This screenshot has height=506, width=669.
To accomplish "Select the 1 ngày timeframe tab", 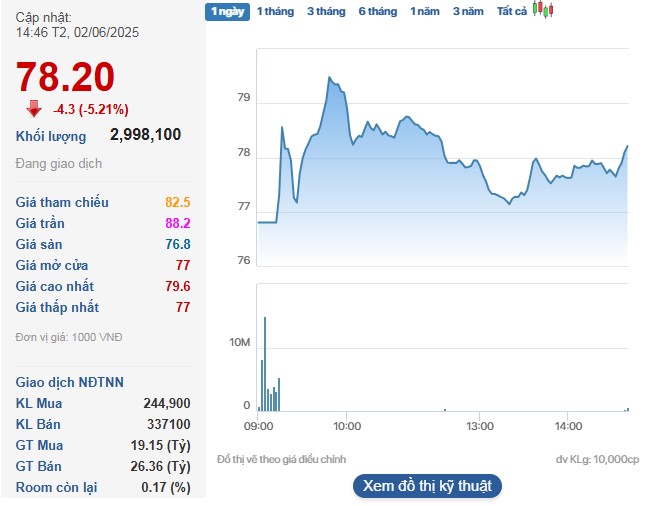I will tap(226, 11).
